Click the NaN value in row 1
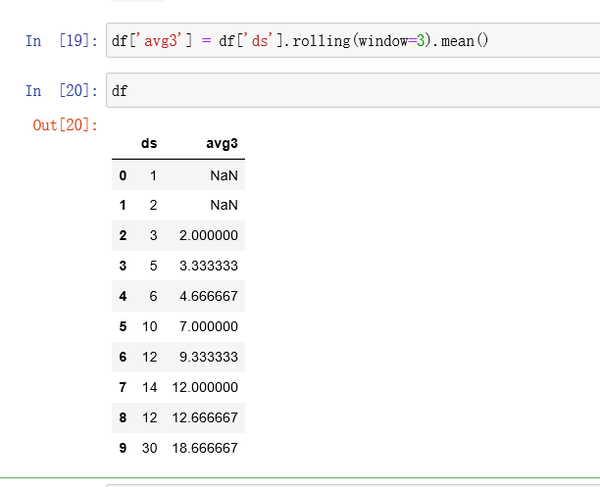This screenshot has width=600, height=487. (x=224, y=205)
